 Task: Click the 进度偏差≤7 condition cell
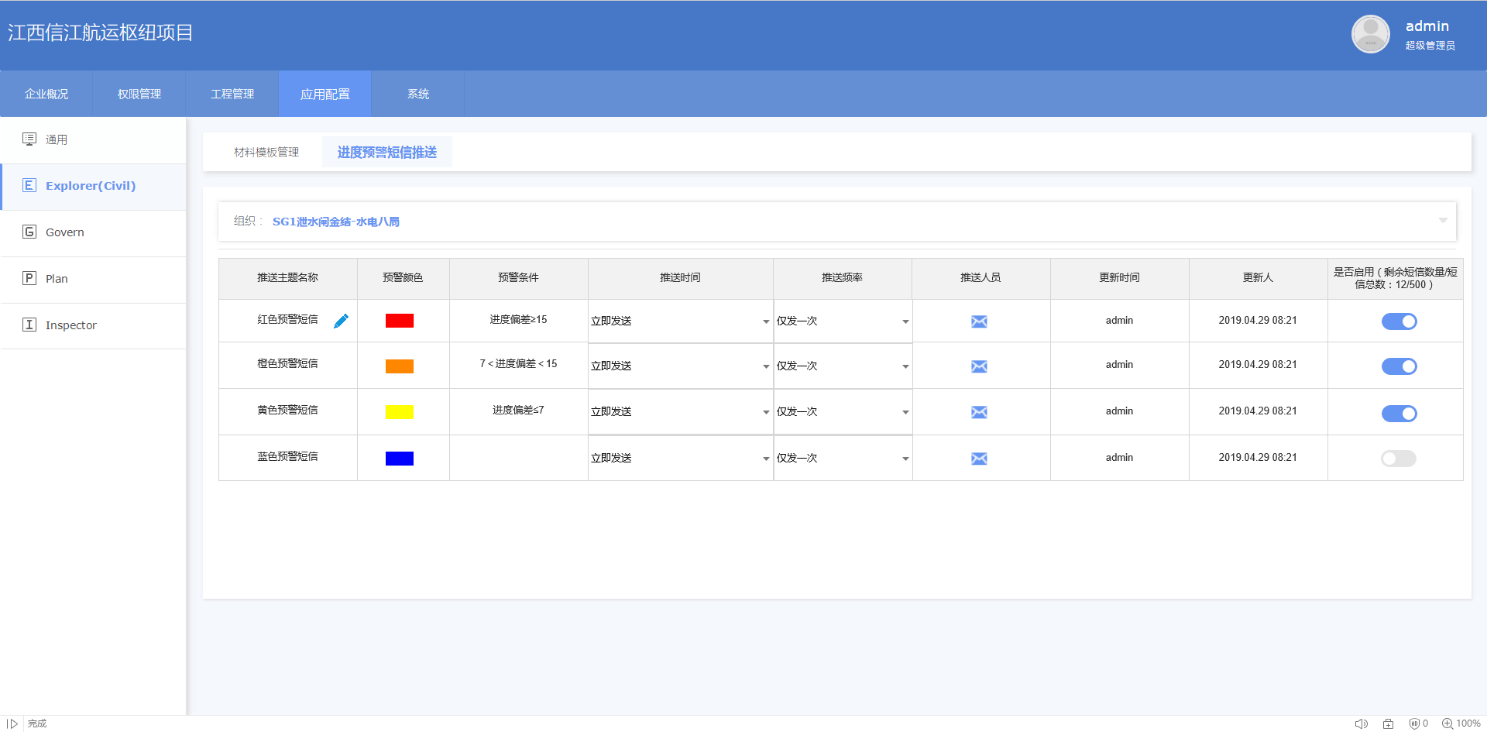[518, 410]
